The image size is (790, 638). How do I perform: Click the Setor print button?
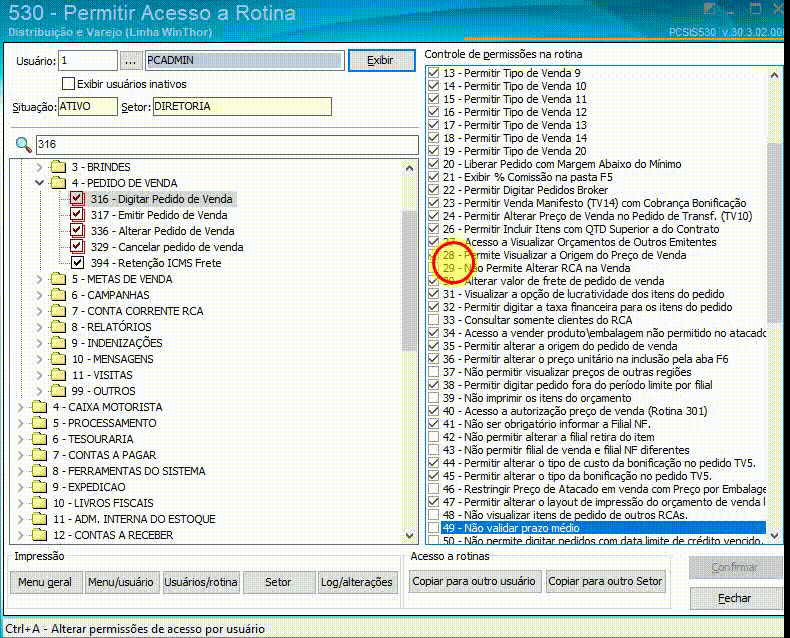[x=278, y=582]
